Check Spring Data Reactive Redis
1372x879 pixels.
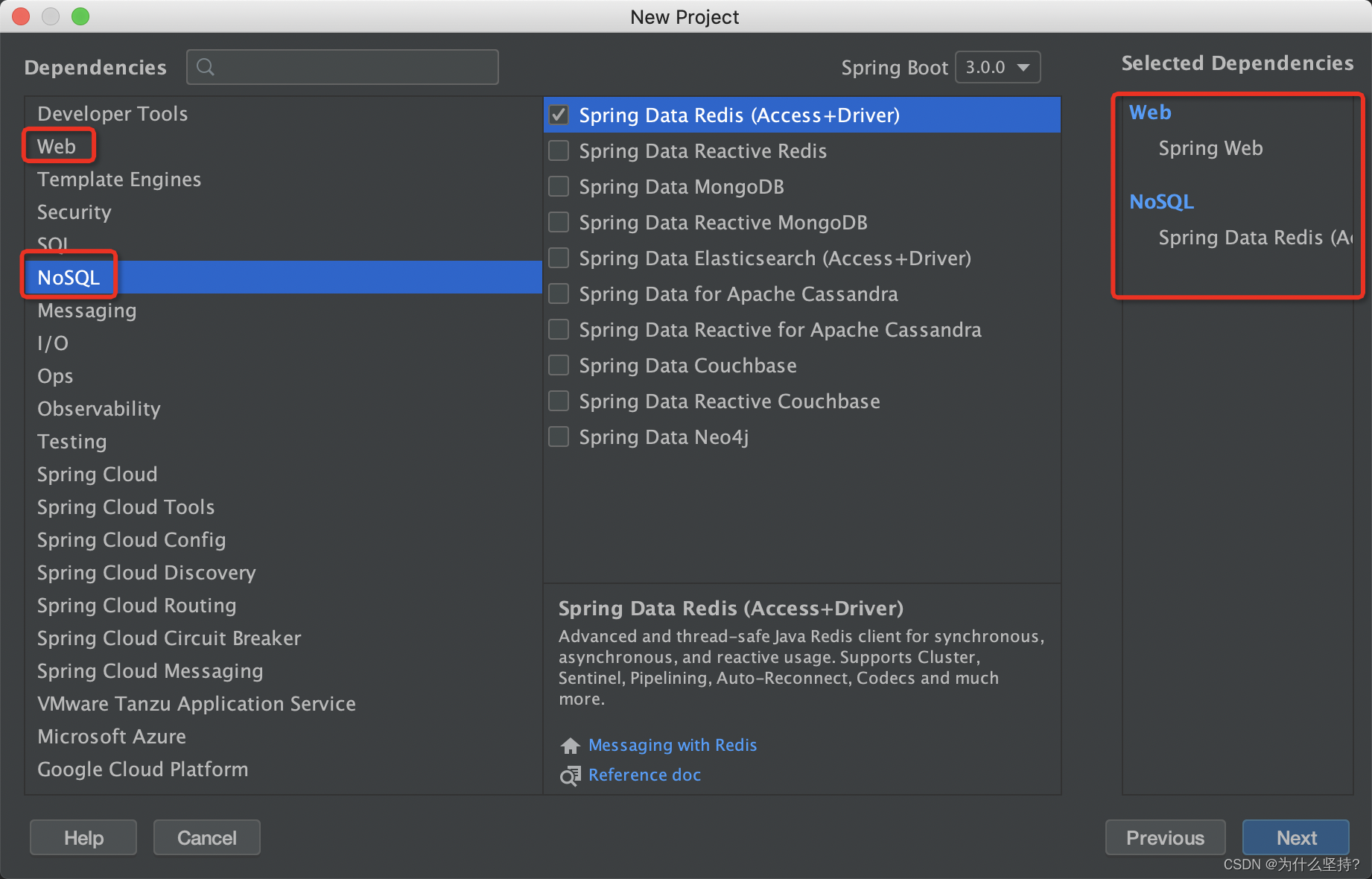(559, 150)
